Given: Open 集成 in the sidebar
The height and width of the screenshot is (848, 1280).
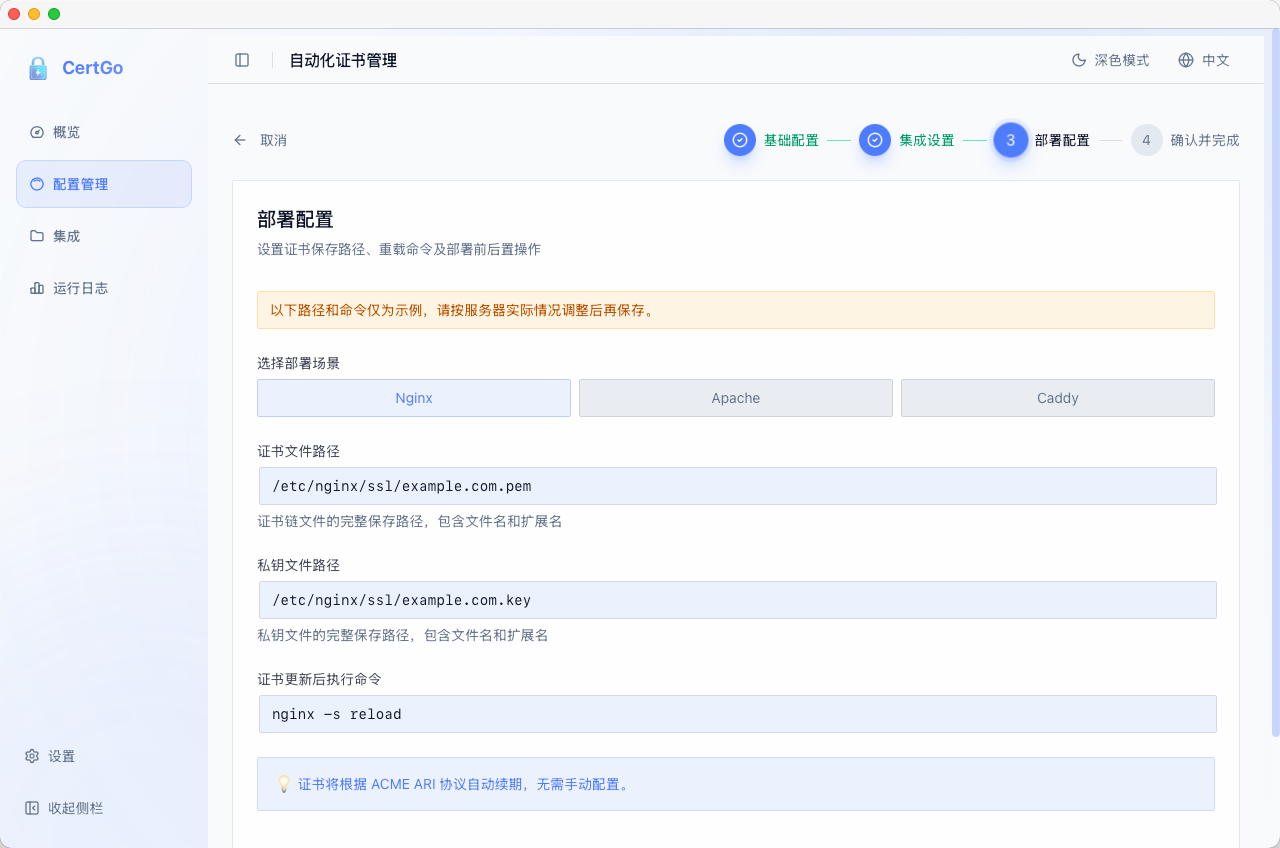Looking at the screenshot, I should coord(104,236).
